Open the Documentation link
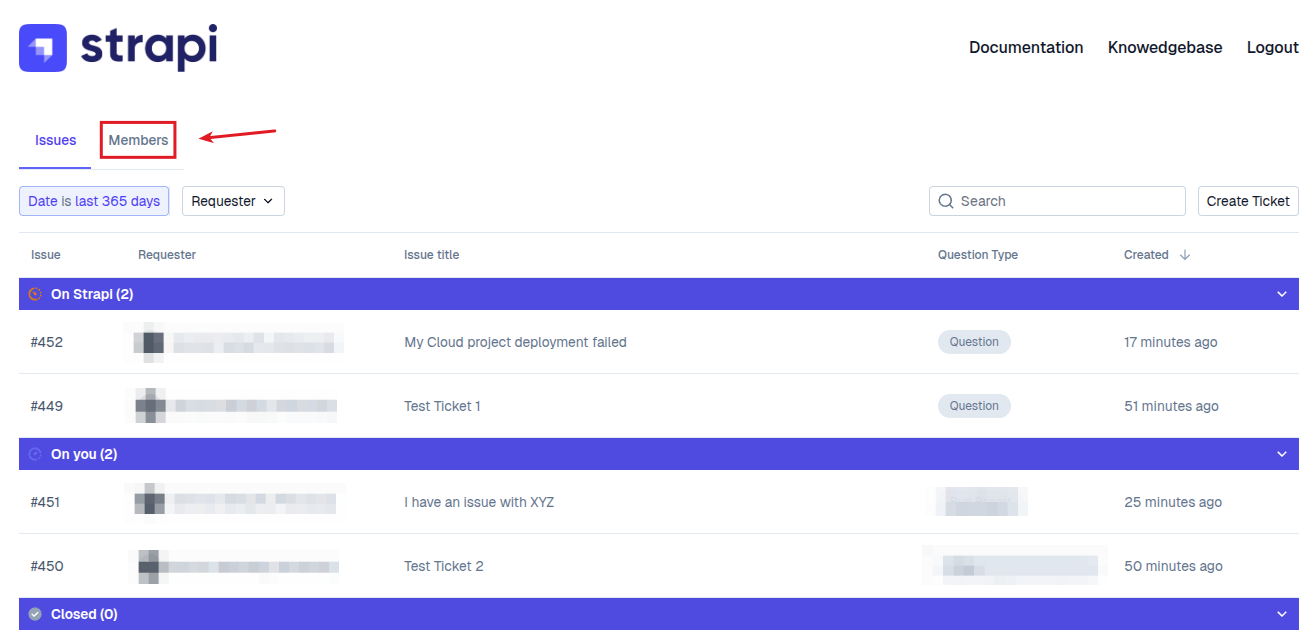This screenshot has height=642, width=1316. click(1026, 47)
